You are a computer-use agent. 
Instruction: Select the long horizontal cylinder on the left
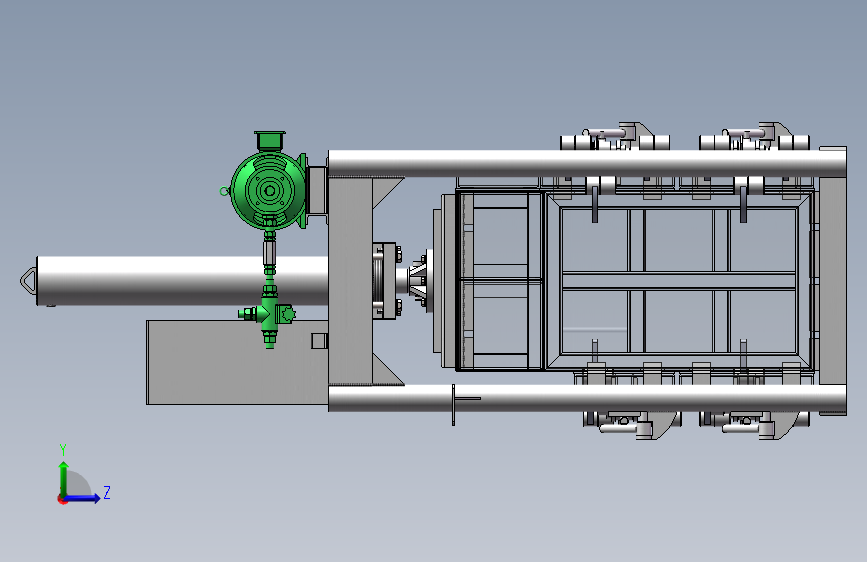point(182,280)
